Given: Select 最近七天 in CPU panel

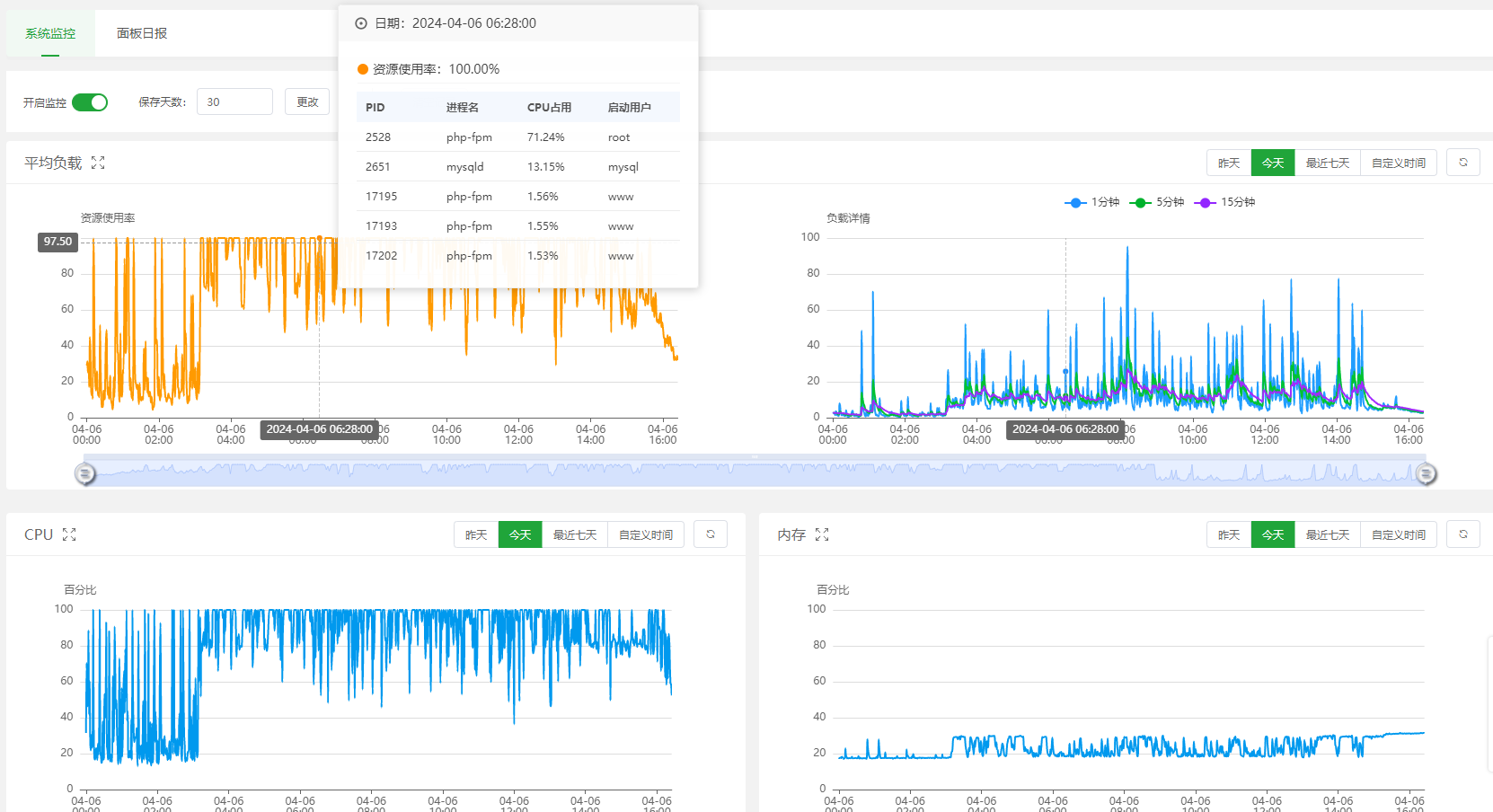Looking at the screenshot, I should (x=575, y=534).
